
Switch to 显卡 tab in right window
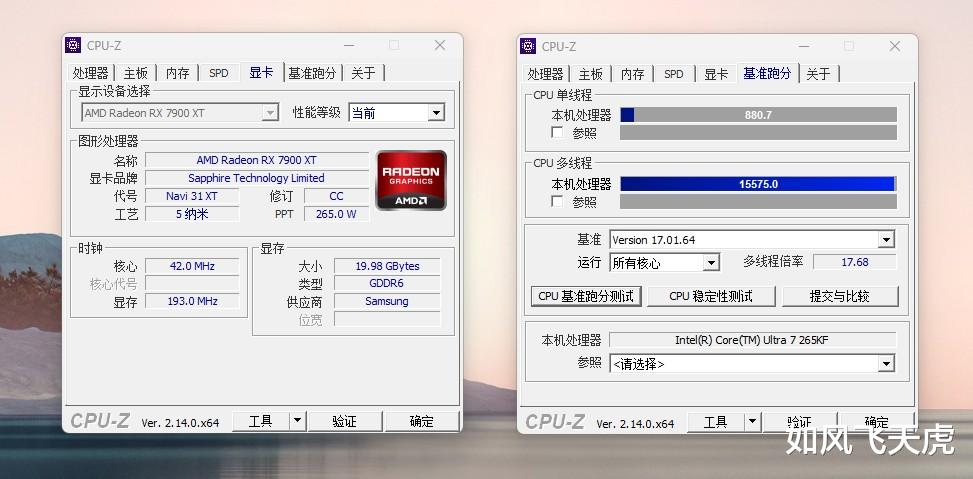coord(715,74)
